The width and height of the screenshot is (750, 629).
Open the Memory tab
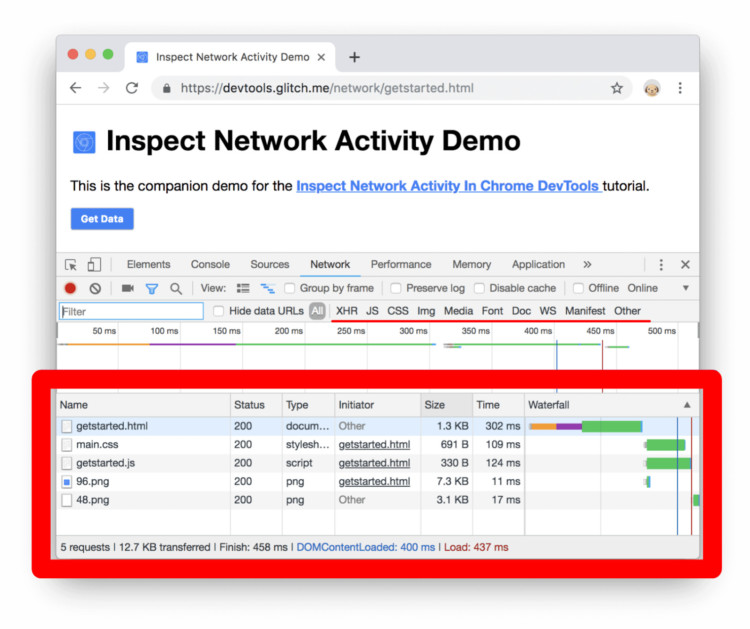(472, 265)
